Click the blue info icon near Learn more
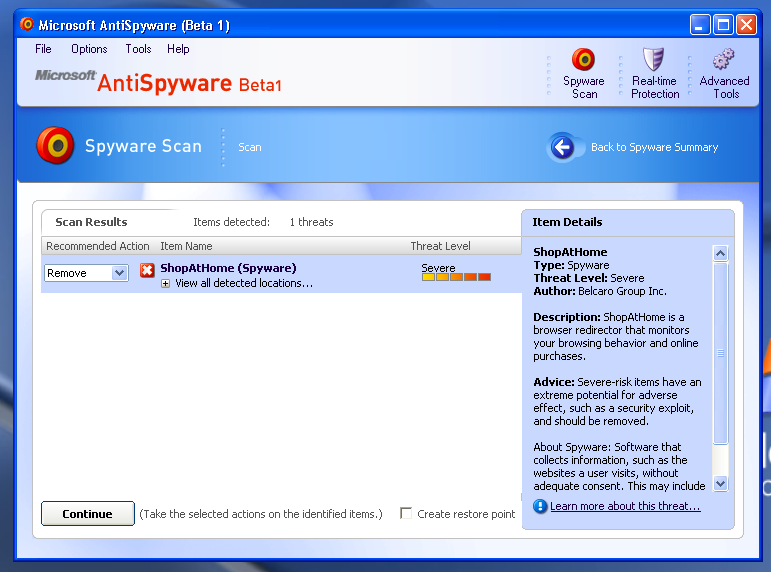Viewport: 771px width, 572px height. pos(540,506)
